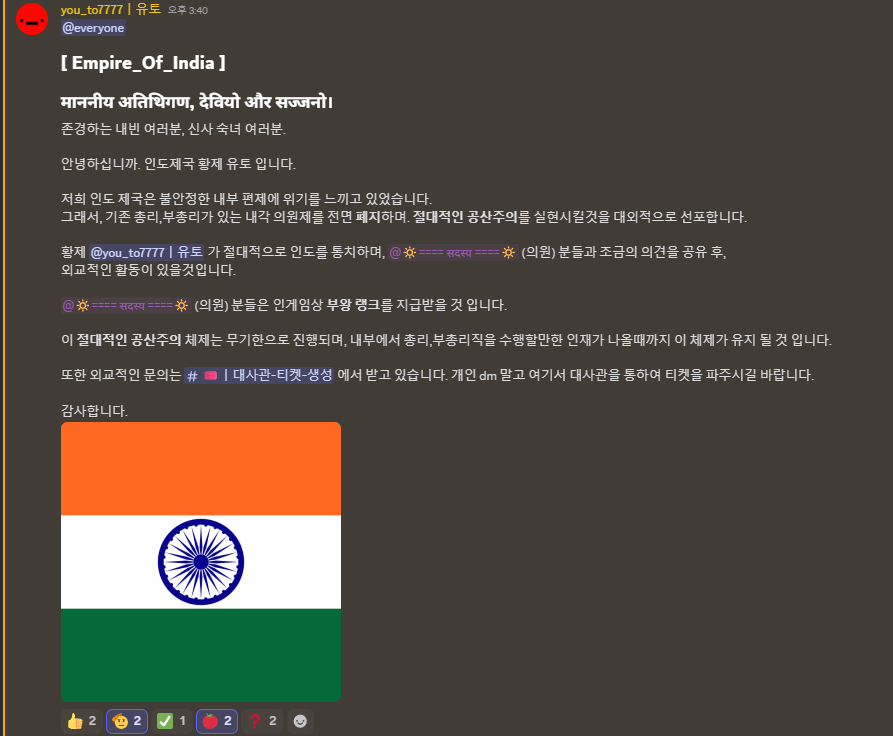Screen dimensions: 893x736
Task: Click the username you_to7777 | 유토 in header
Action: pos(110,10)
